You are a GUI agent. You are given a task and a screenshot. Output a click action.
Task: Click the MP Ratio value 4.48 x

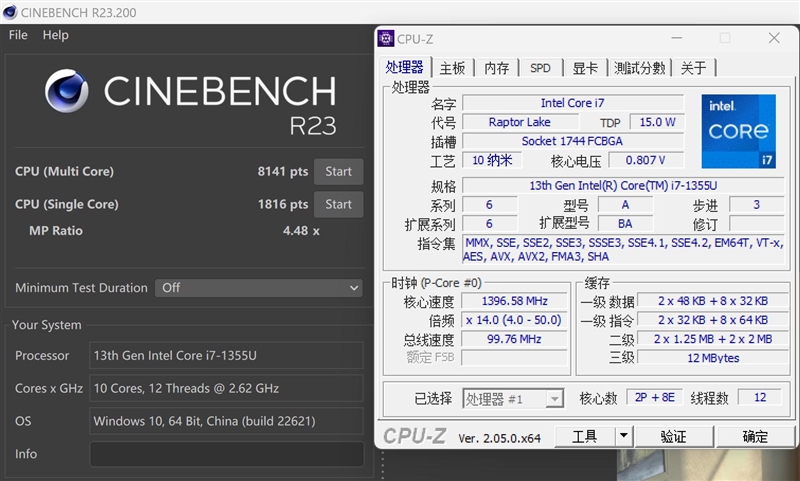[301, 231]
